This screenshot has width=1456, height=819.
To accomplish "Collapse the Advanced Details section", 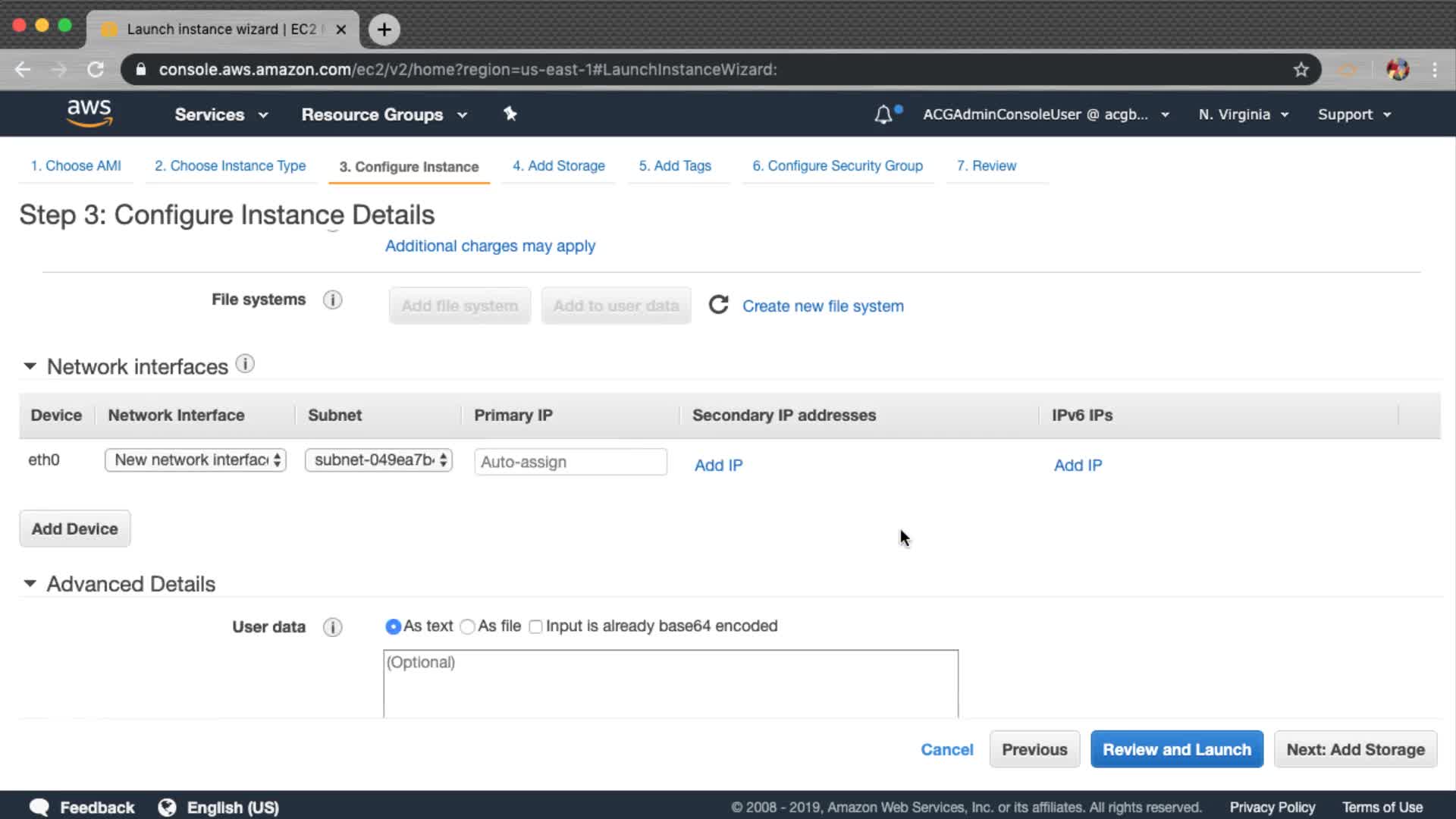I will pyautogui.click(x=30, y=584).
